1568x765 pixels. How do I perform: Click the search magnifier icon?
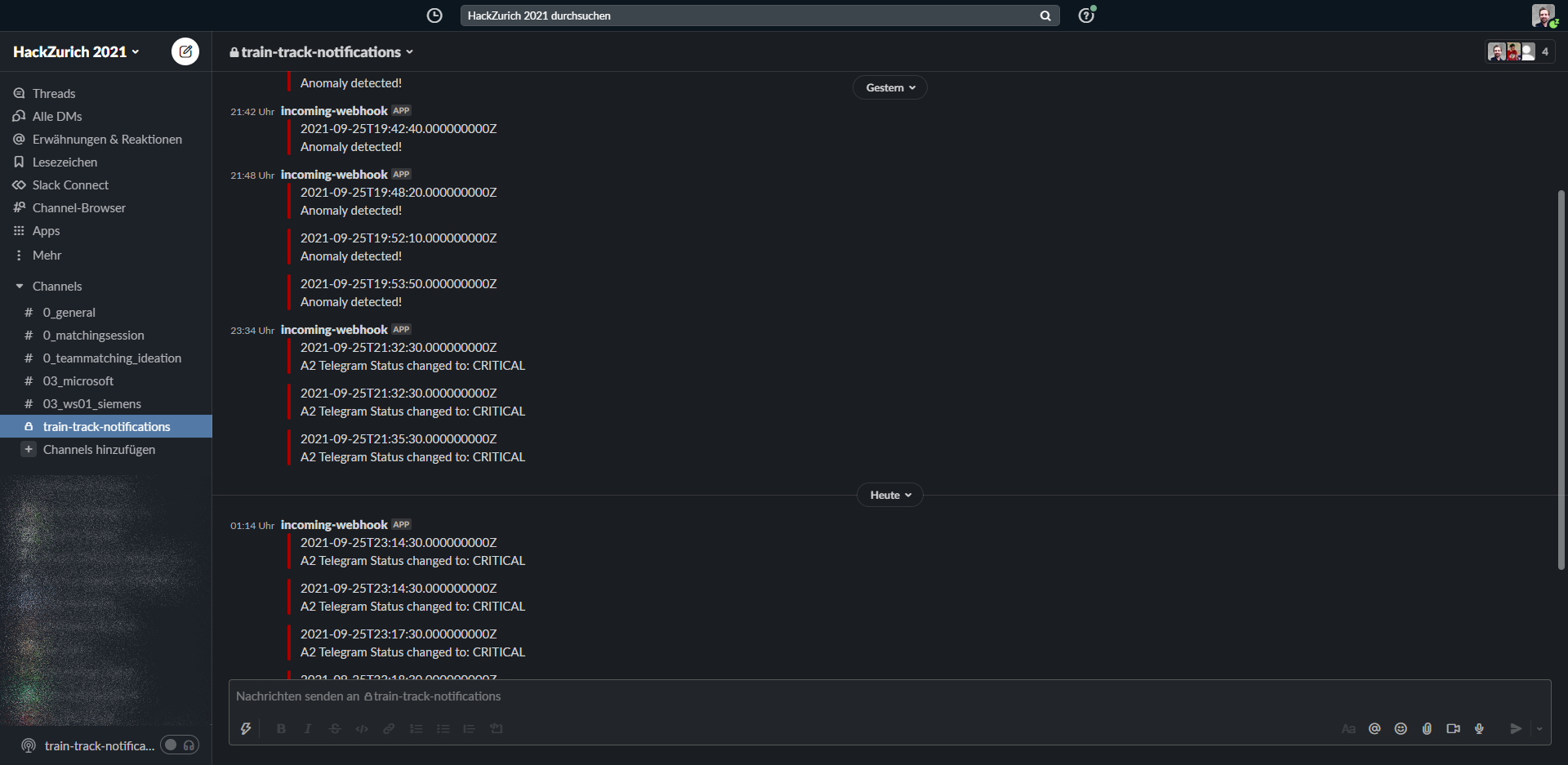pyautogui.click(x=1045, y=16)
